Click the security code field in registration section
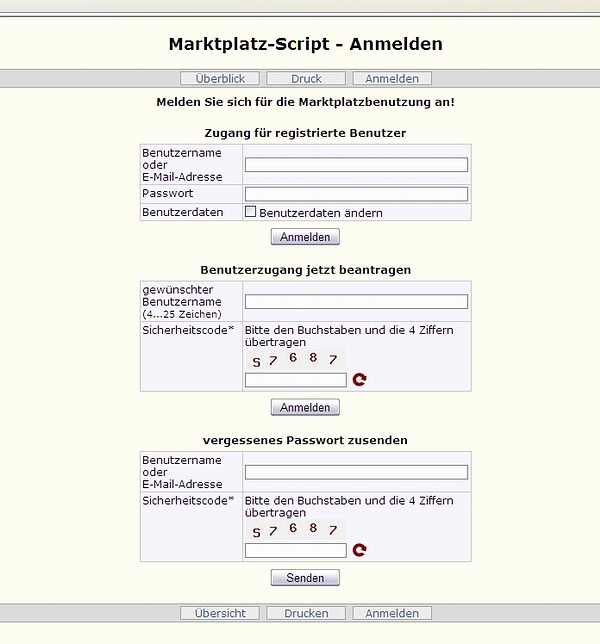Image resolution: width=600 pixels, height=644 pixels. 296,380
